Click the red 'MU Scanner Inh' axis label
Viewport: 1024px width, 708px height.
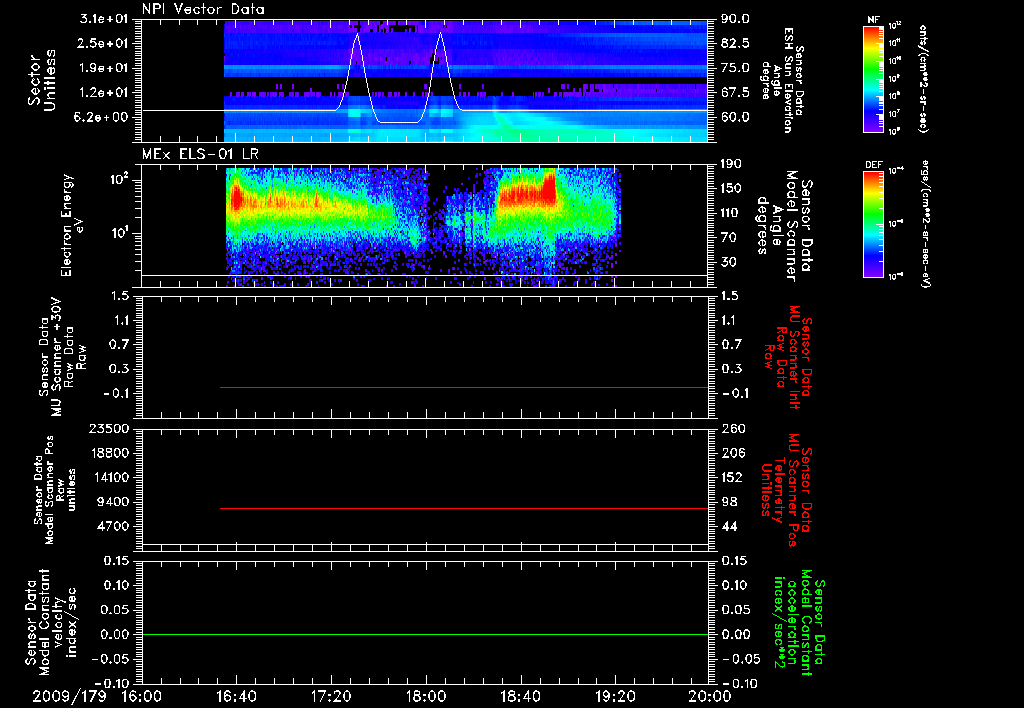788,357
